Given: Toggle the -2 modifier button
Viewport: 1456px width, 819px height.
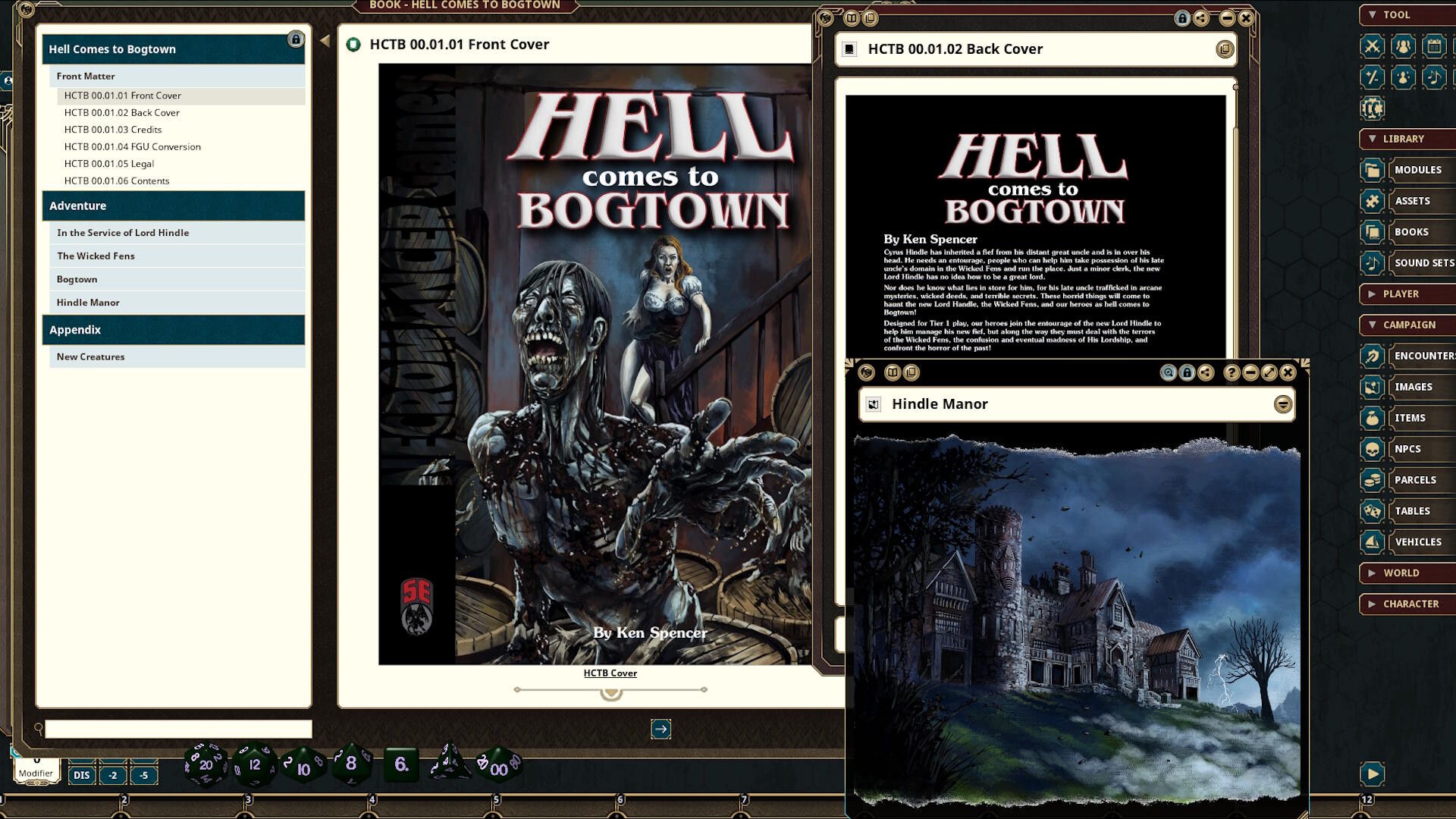Looking at the screenshot, I should pyautogui.click(x=112, y=775).
